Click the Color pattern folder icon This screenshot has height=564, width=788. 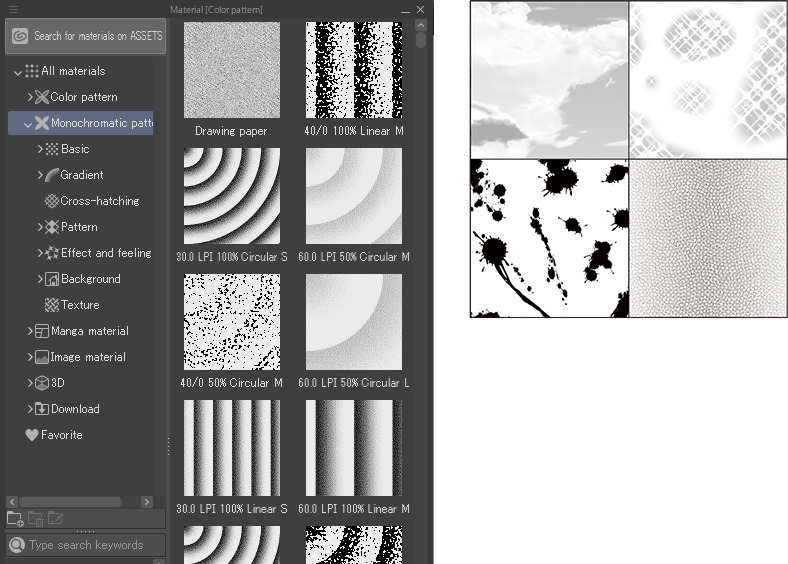point(42,97)
